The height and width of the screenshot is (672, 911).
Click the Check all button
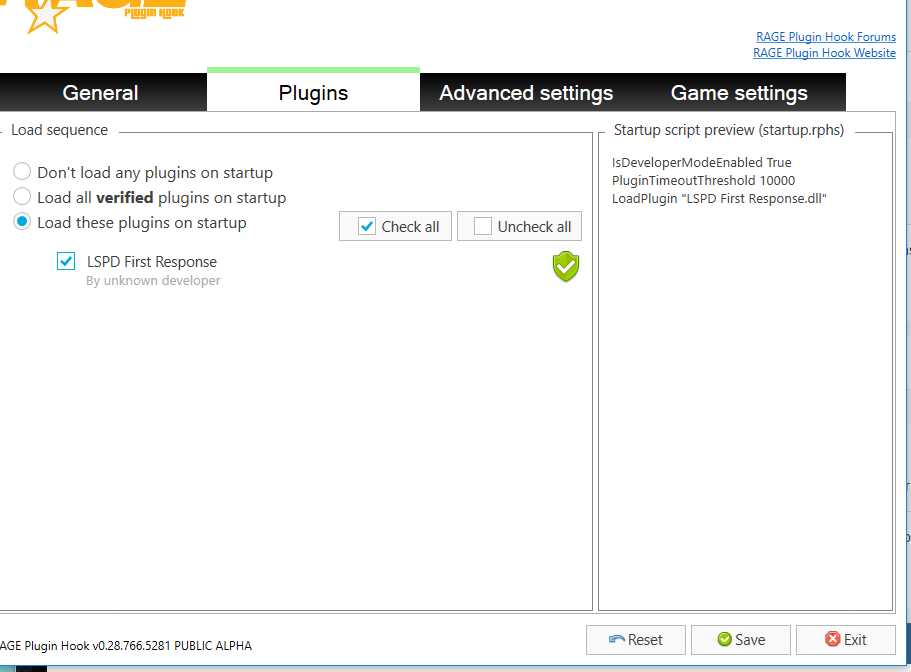click(395, 226)
